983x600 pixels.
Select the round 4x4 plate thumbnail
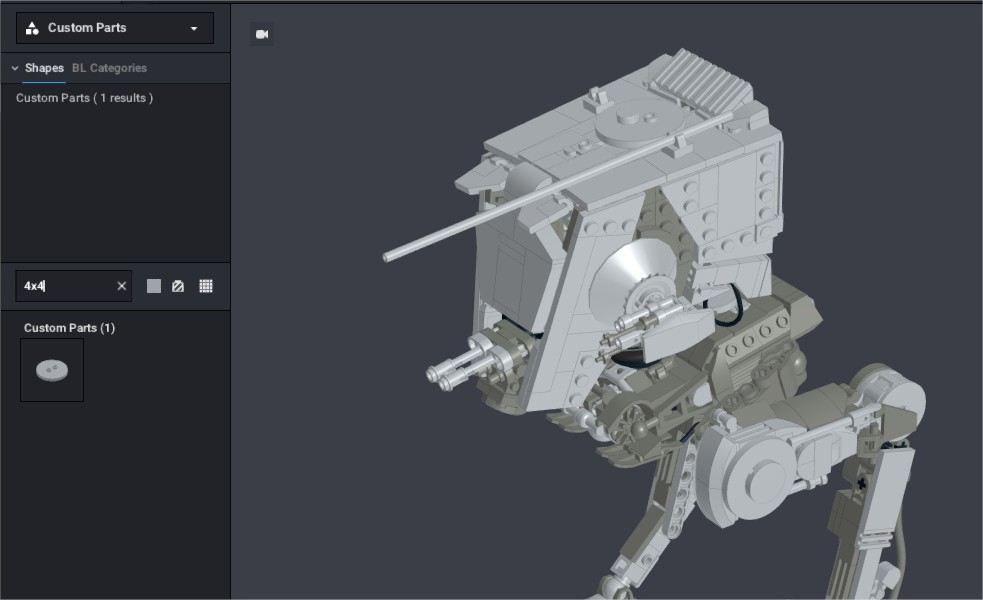coord(52,370)
